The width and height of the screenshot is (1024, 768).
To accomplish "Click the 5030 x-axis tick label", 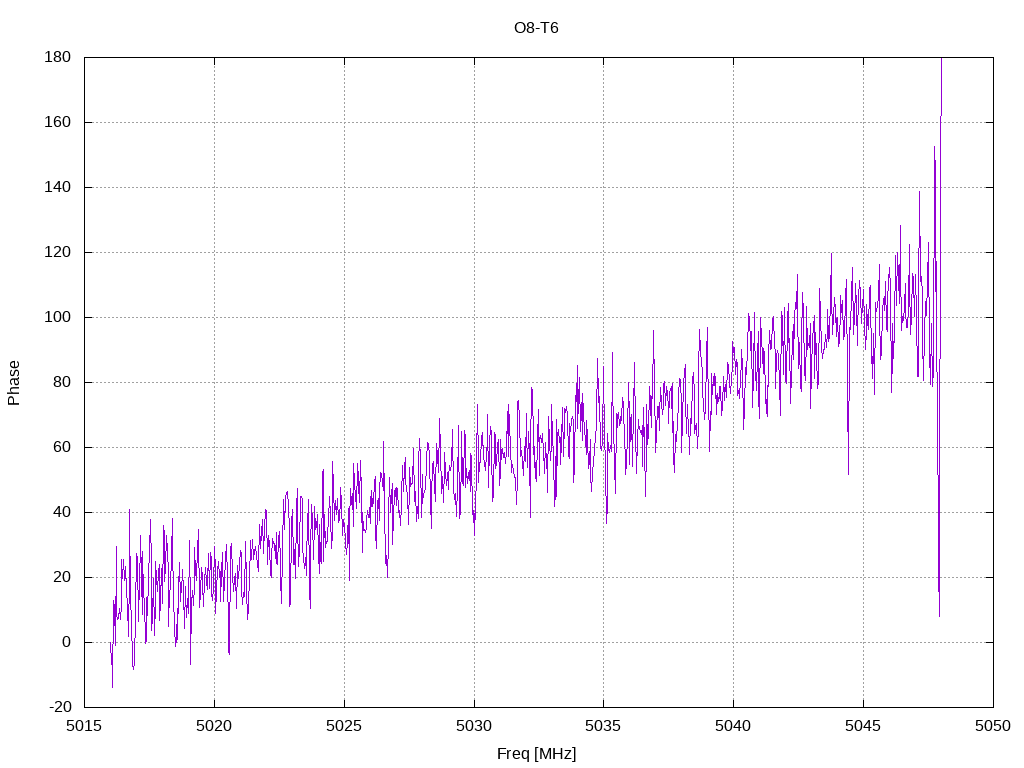I will (474, 726).
